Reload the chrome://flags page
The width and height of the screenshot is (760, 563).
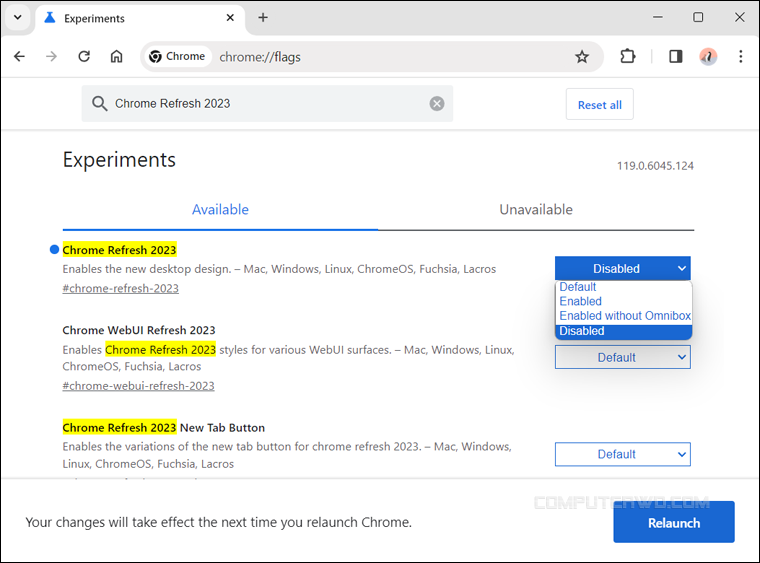click(84, 57)
